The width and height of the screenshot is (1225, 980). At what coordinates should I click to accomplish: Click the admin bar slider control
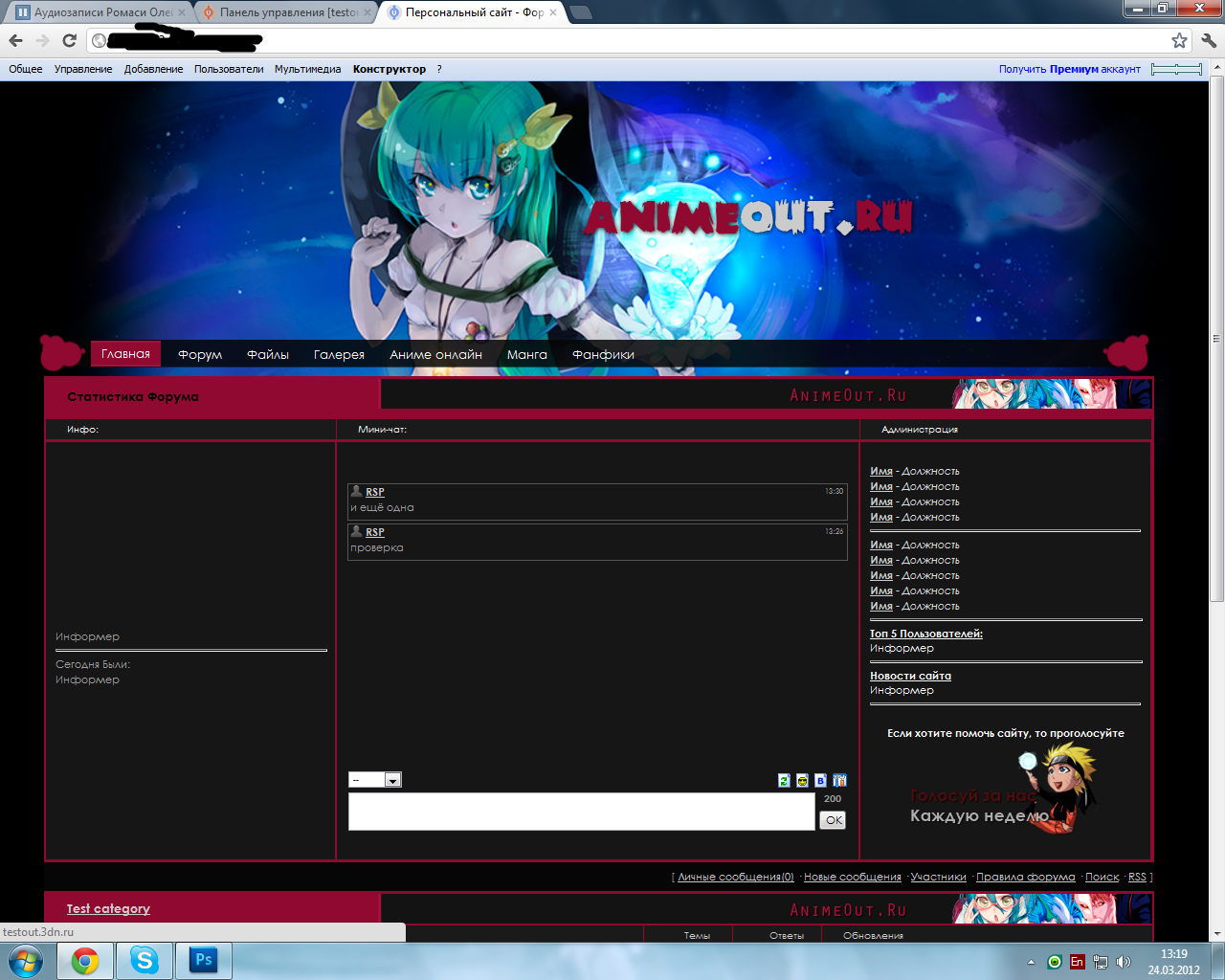(x=1176, y=69)
